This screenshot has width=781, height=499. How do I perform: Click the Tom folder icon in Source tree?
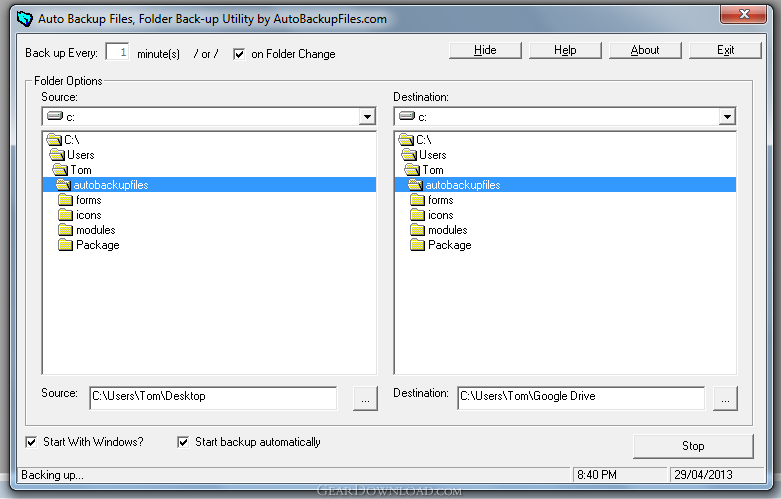(60, 169)
